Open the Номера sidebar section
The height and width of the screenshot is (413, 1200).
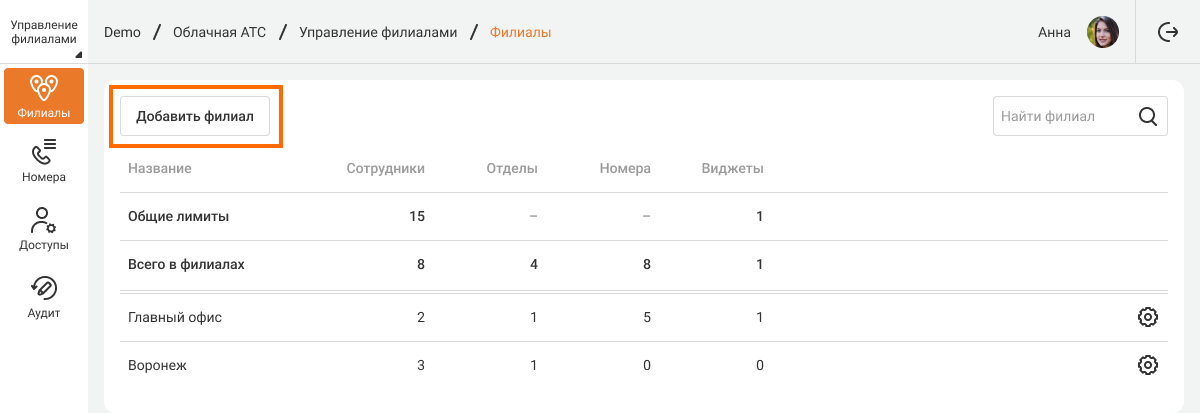(x=44, y=161)
